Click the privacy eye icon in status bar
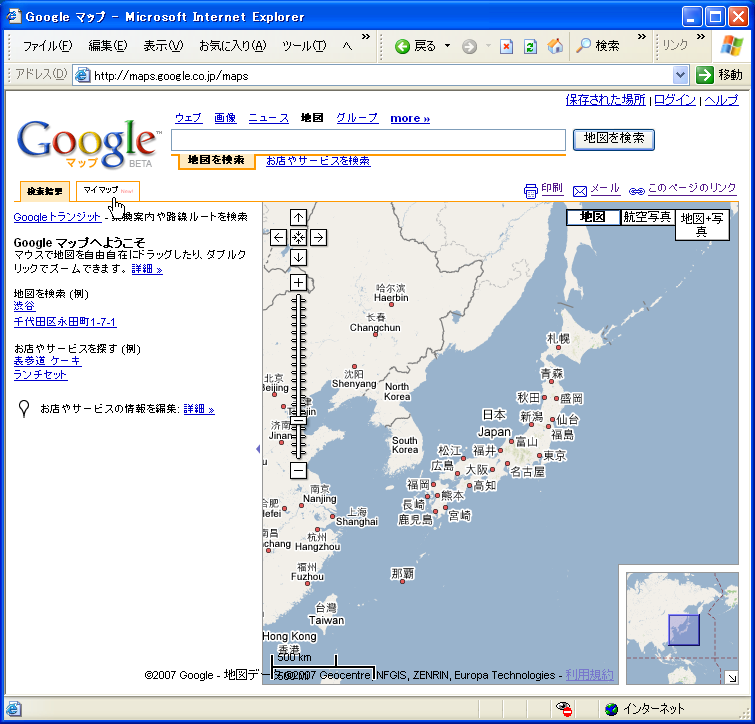The width and height of the screenshot is (755, 724). (564, 709)
